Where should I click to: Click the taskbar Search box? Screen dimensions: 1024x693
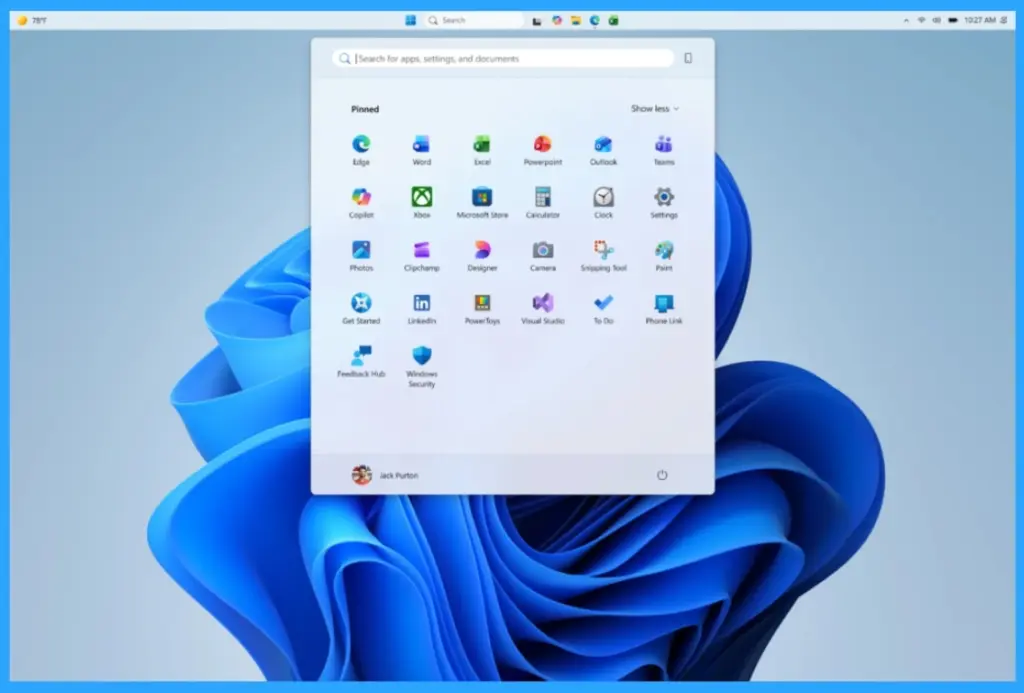[474, 20]
